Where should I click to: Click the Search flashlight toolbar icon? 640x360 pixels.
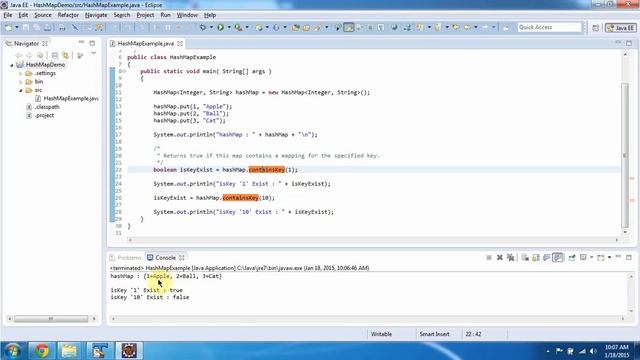317,27
